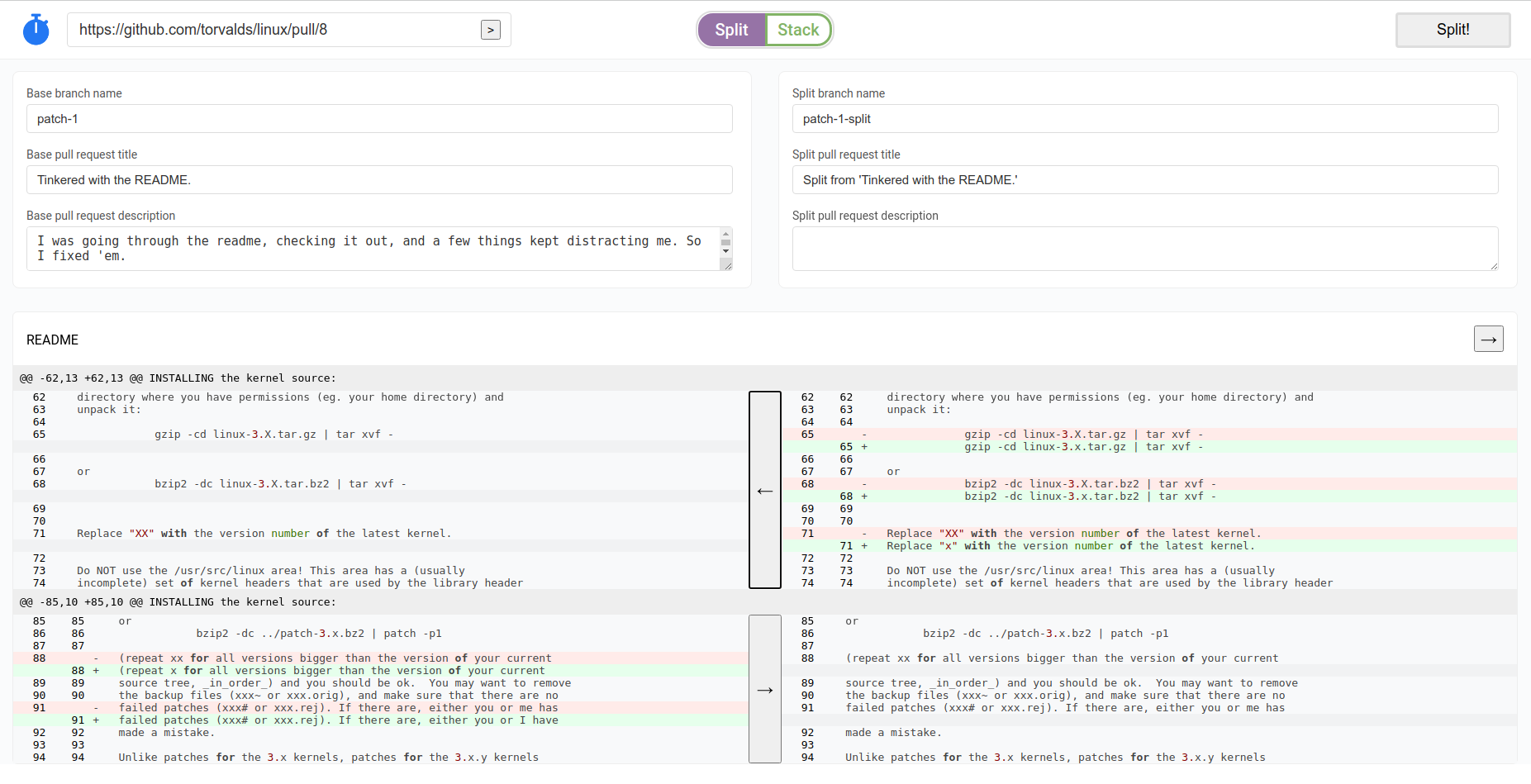The width and height of the screenshot is (1531, 784).
Task: Click the Split! button
Action: click(1453, 30)
